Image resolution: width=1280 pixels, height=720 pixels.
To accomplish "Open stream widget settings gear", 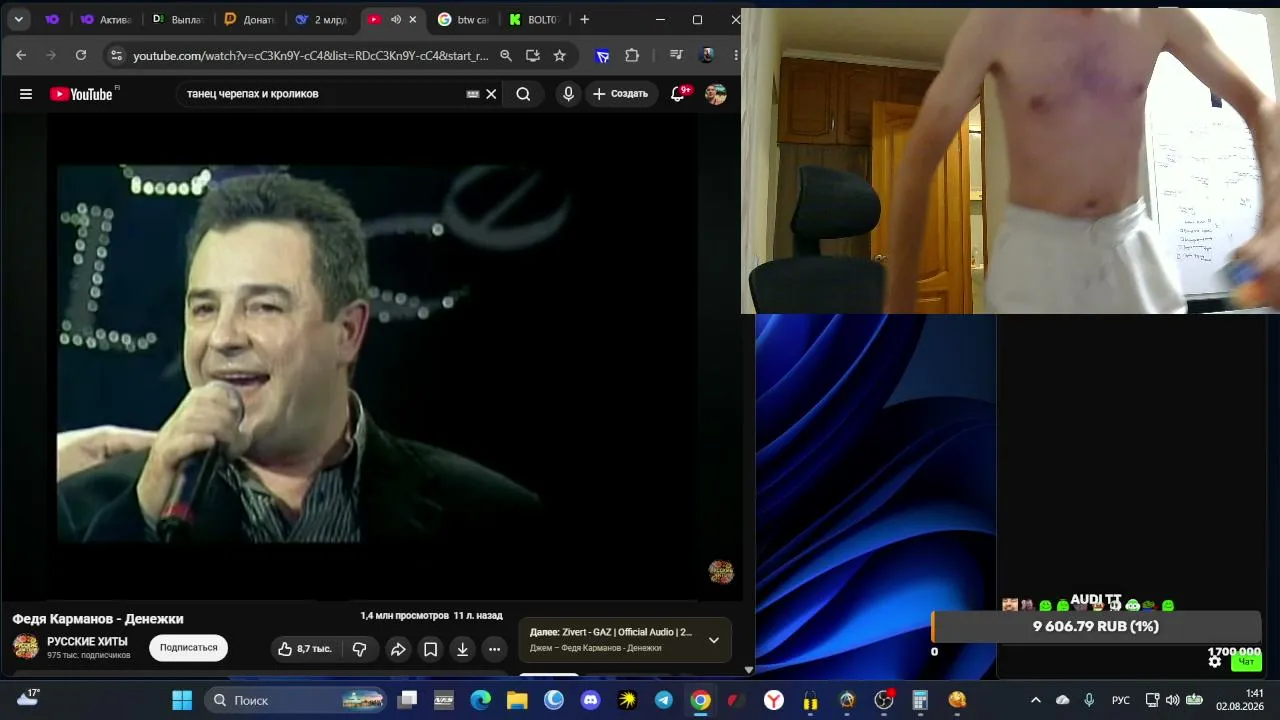I will [1215, 662].
